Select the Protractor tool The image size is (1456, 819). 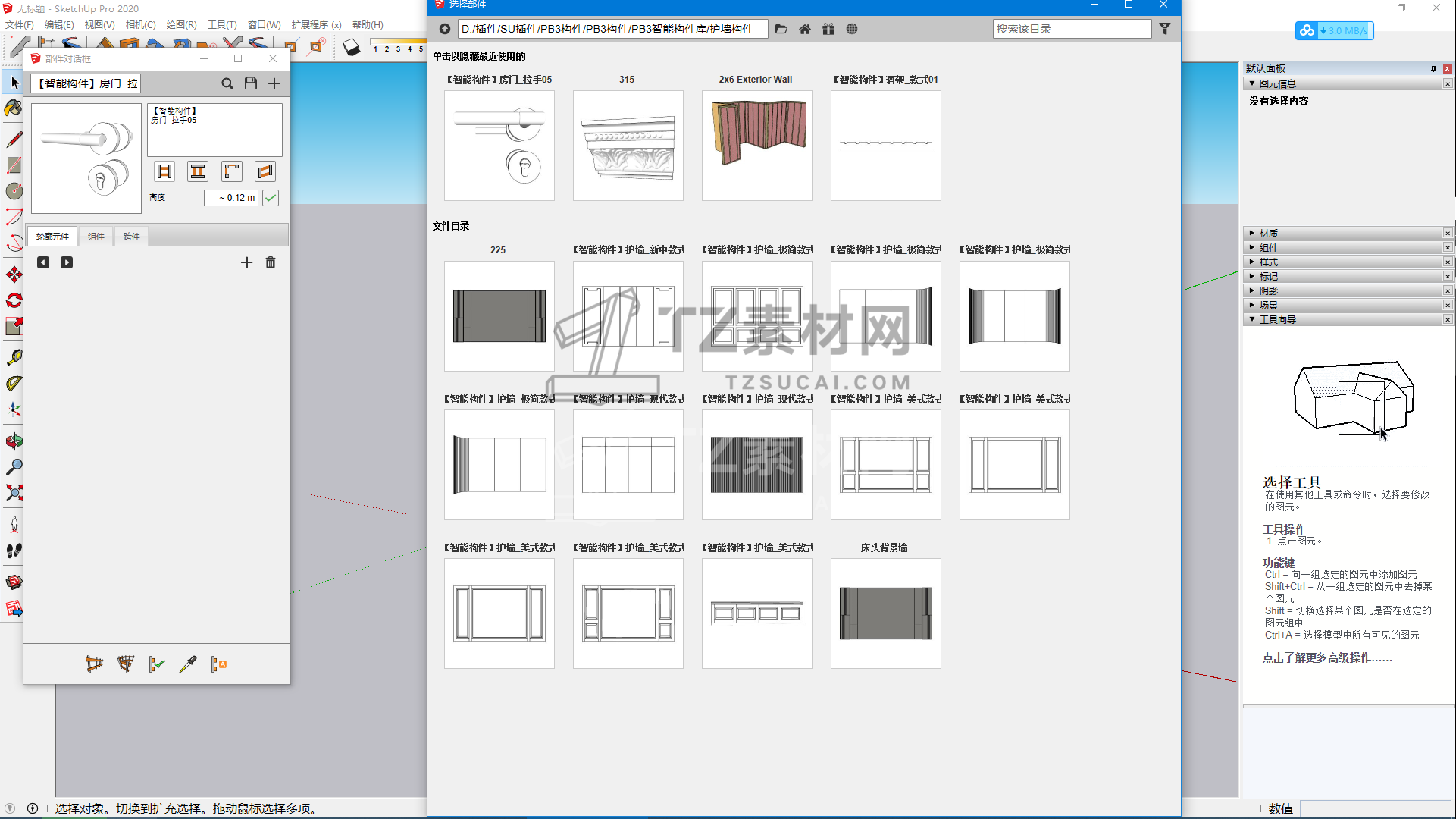point(14,384)
